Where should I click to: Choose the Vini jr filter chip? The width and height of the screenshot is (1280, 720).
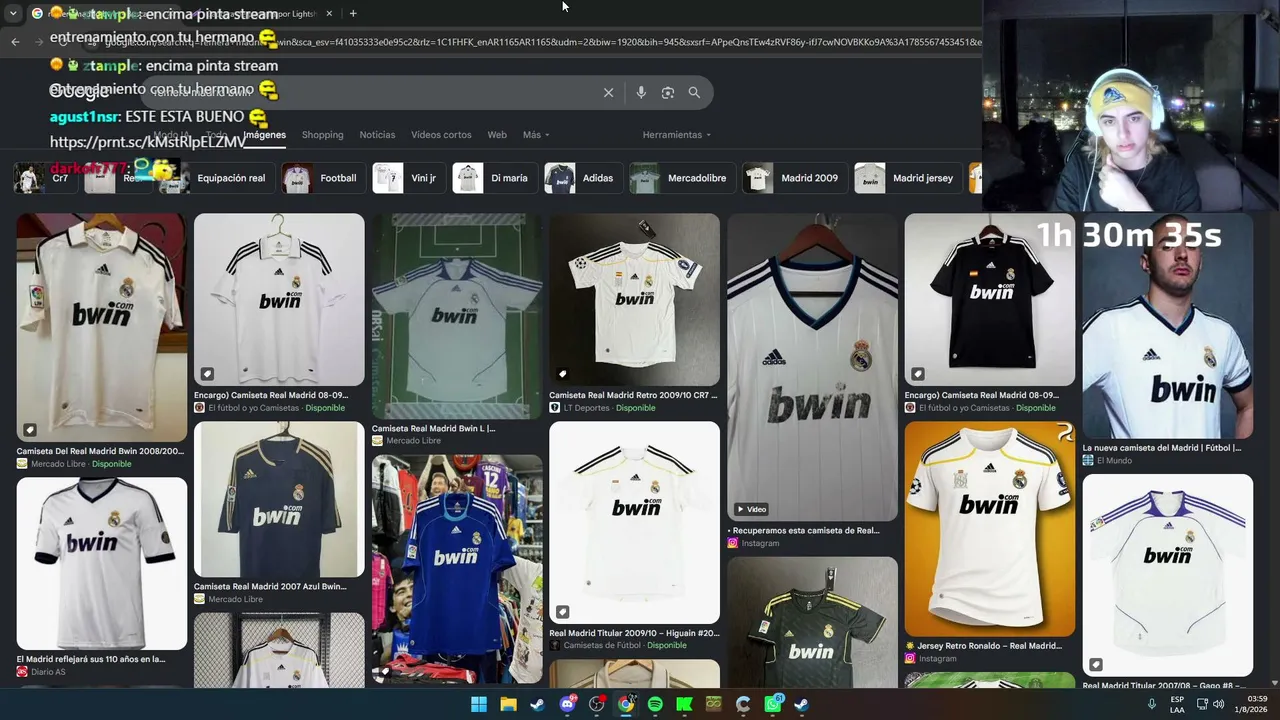[408, 178]
